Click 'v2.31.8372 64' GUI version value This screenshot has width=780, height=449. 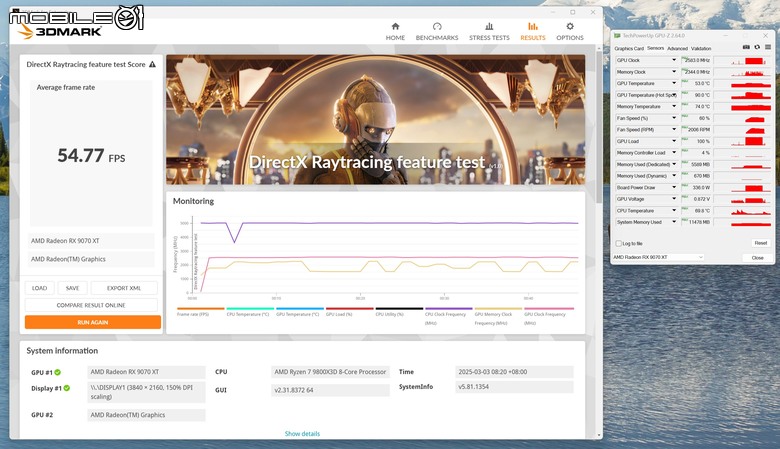[330, 390]
